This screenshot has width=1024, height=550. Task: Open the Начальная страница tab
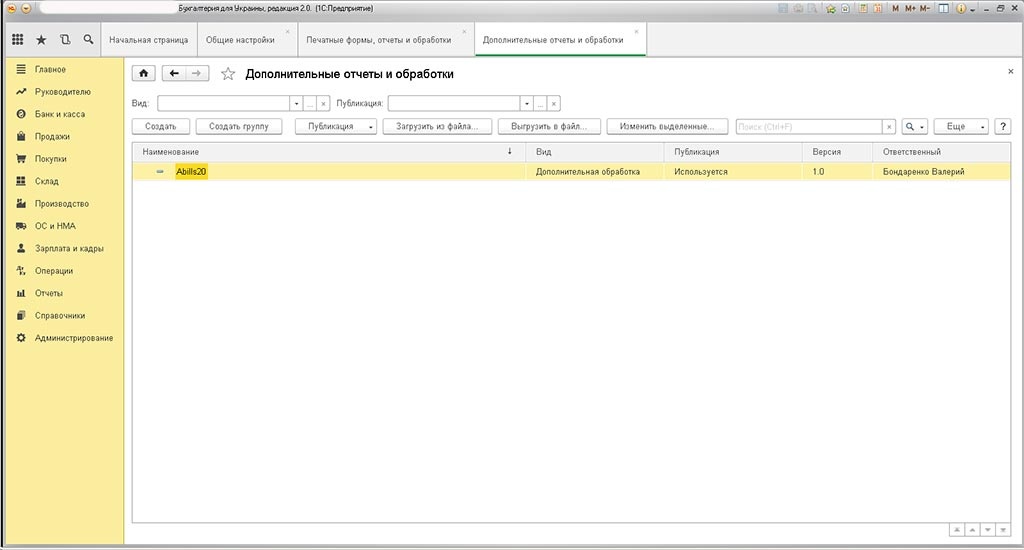(x=148, y=40)
